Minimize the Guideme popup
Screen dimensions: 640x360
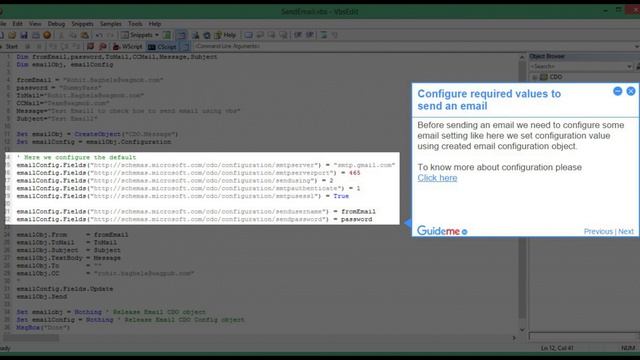[x=618, y=91]
